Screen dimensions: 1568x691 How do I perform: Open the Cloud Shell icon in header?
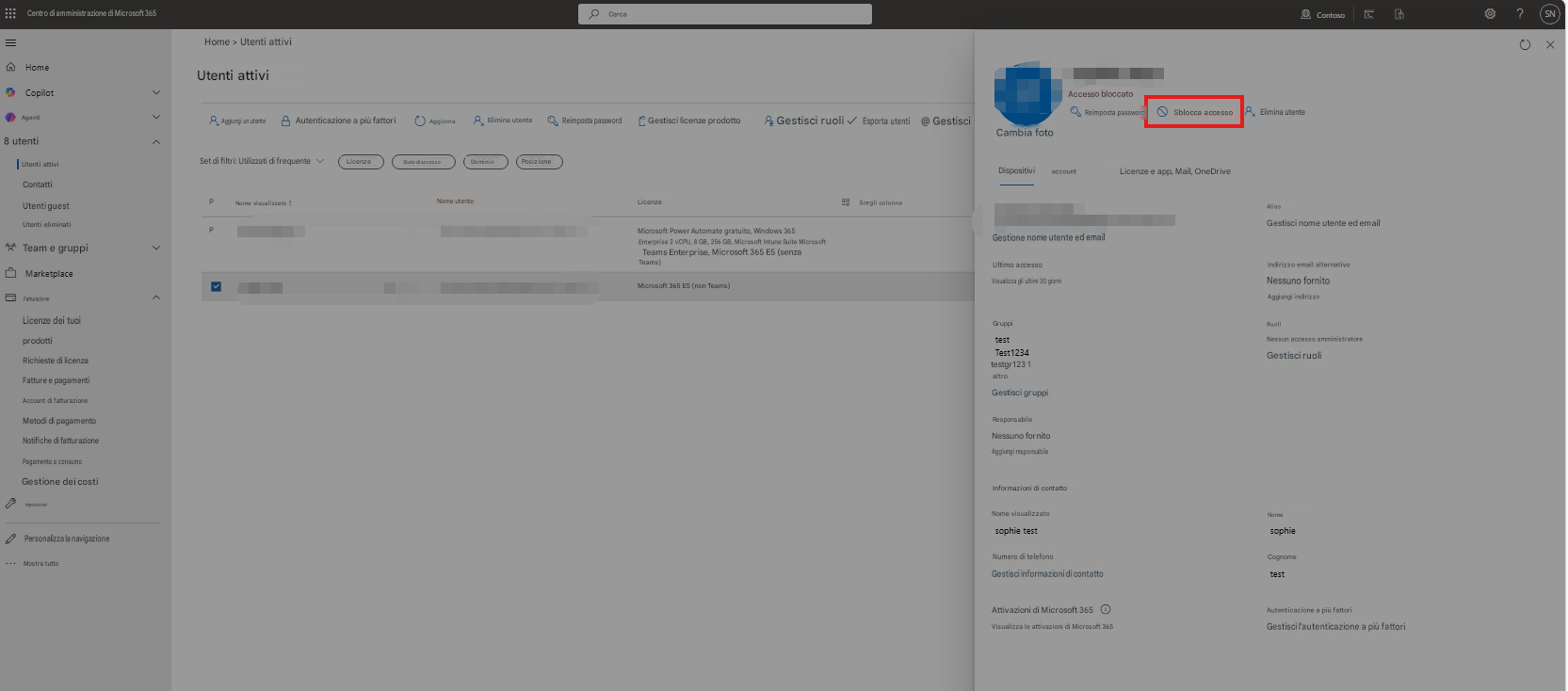(x=1369, y=14)
